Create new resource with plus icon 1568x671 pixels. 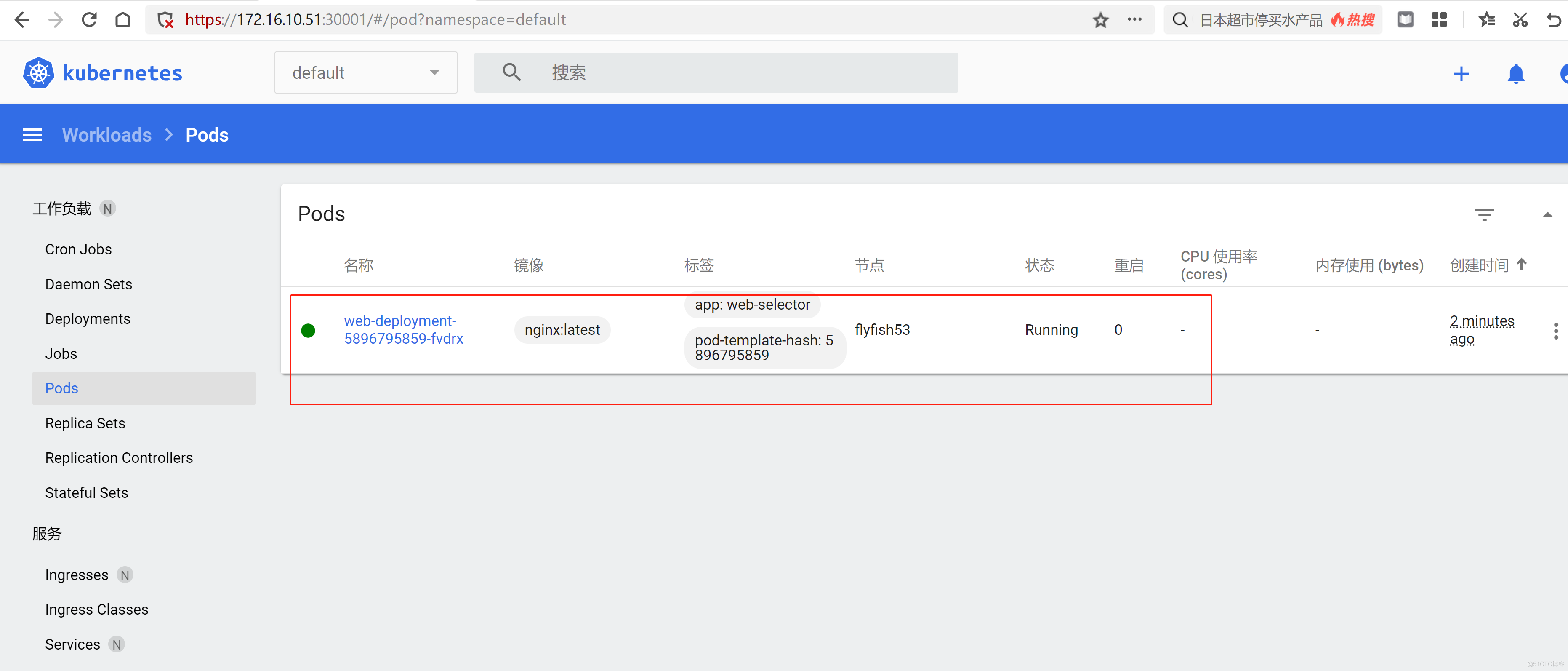1461,74
